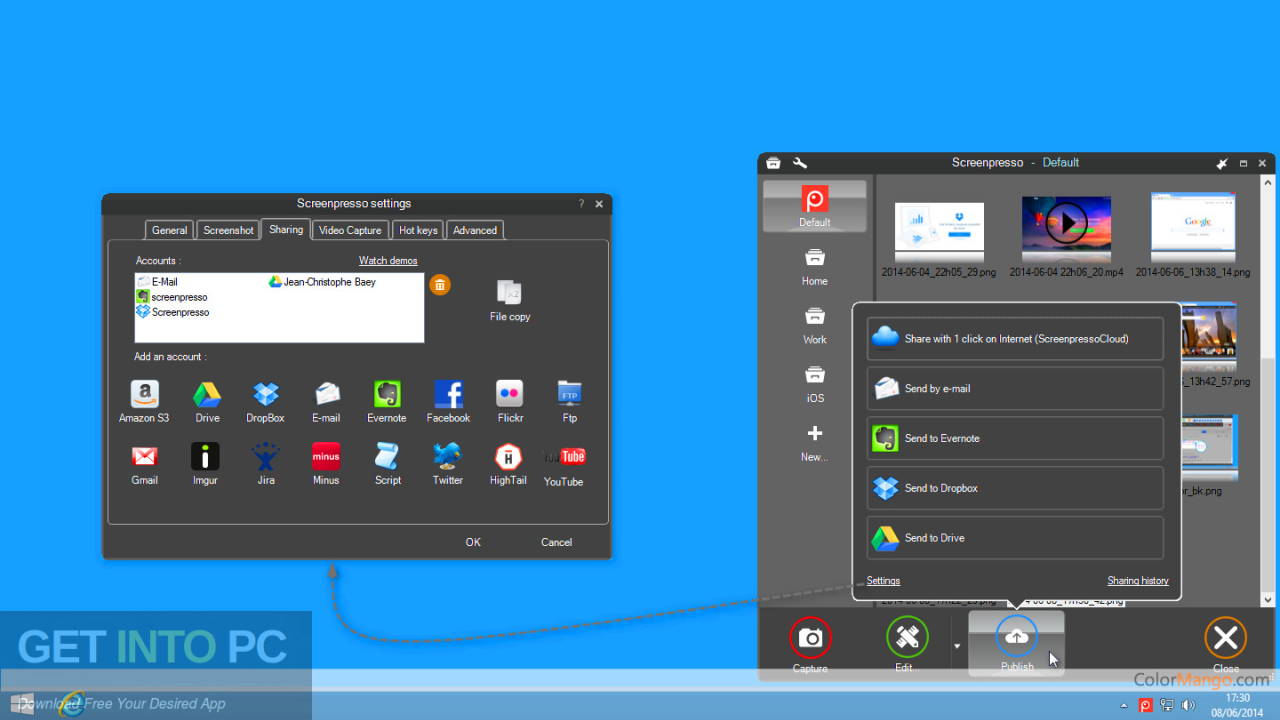The width and height of the screenshot is (1280, 720).
Task: Add a Facebook account
Action: coord(448,402)
